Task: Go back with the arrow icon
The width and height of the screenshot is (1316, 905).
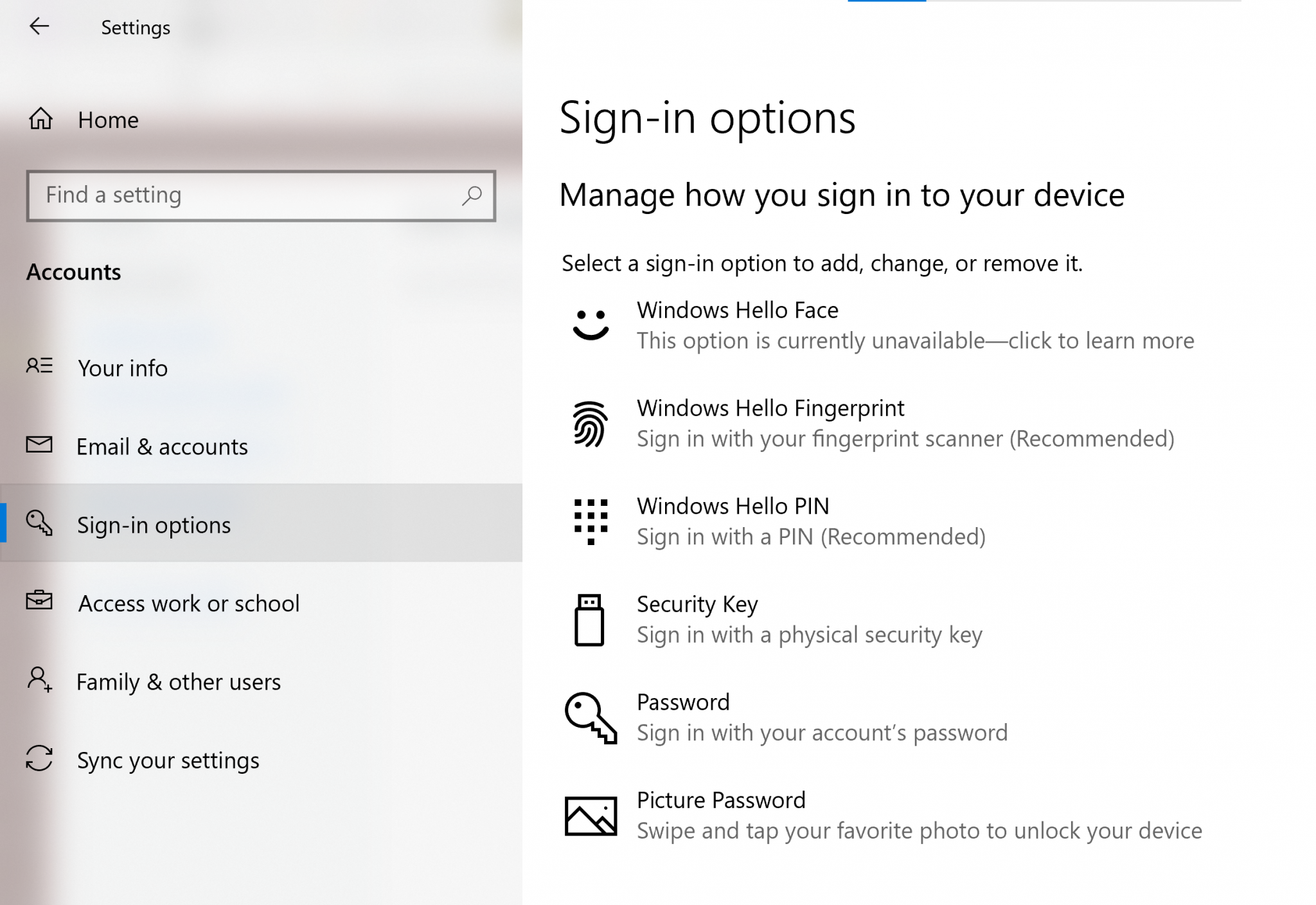Action: point(39,26)
